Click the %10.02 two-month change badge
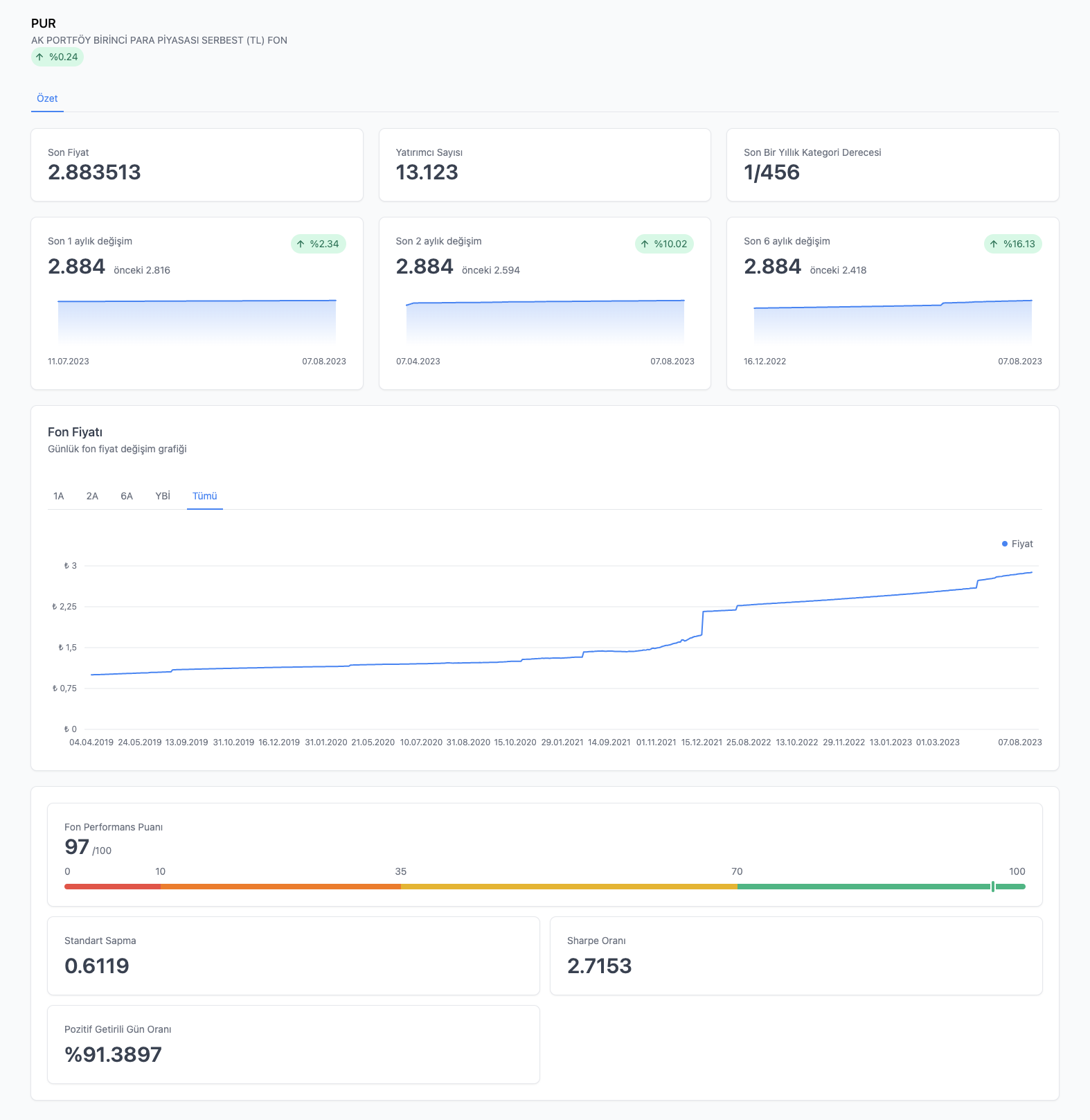 (x=664, y=244)
